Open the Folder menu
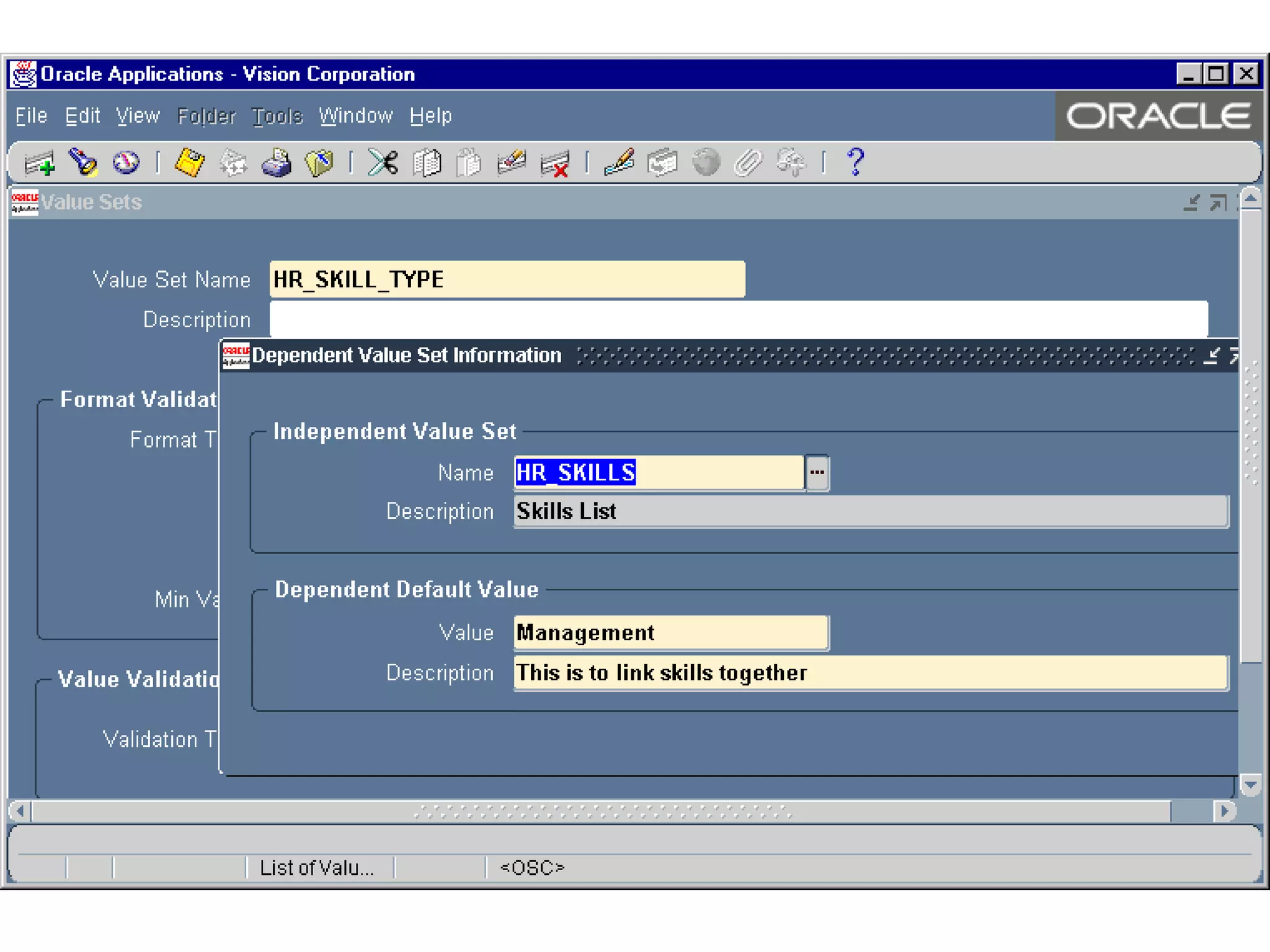The height and width of the screenshot is (952, 1270). coord(206,116)
